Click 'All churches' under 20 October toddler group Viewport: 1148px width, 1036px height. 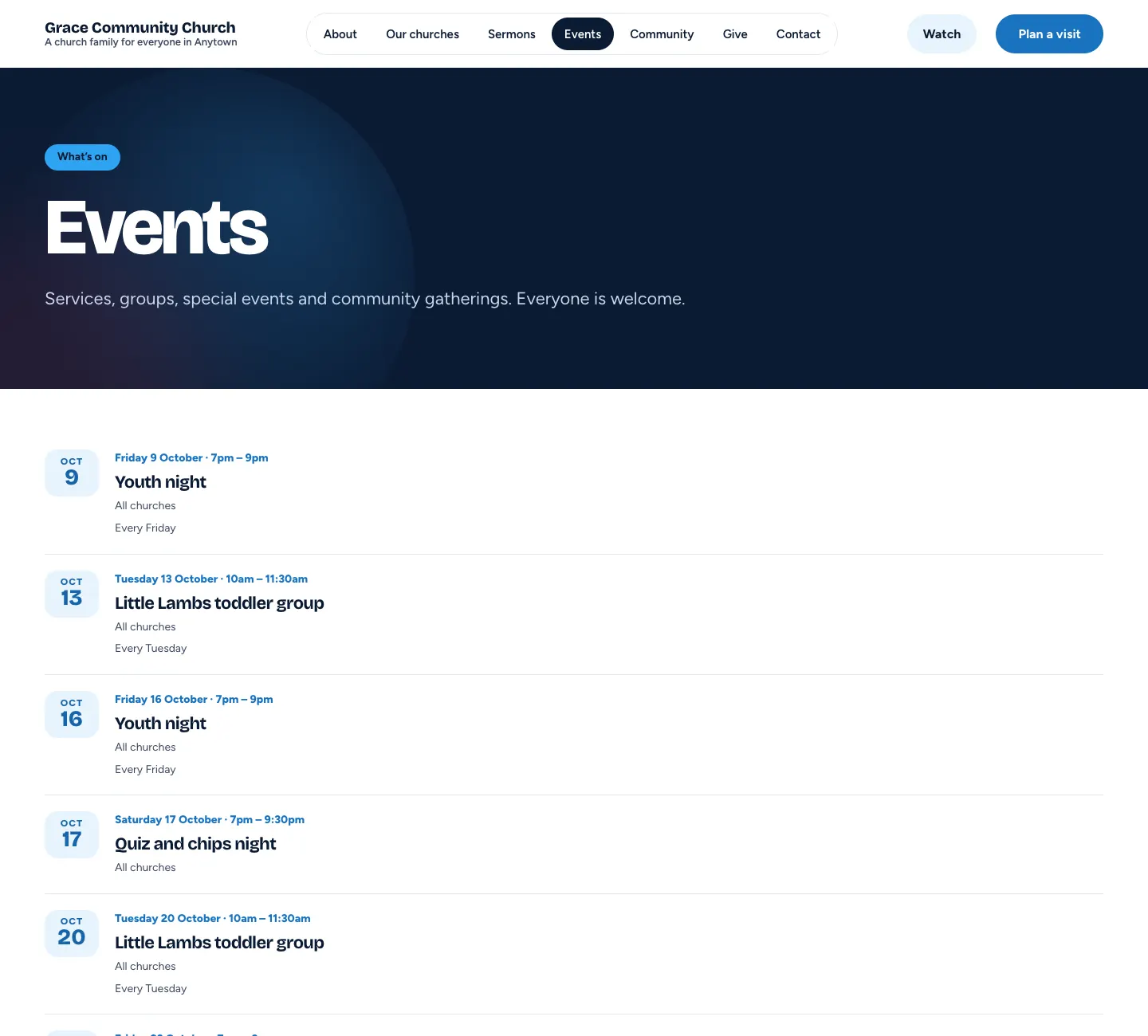[x=145, y=967]
